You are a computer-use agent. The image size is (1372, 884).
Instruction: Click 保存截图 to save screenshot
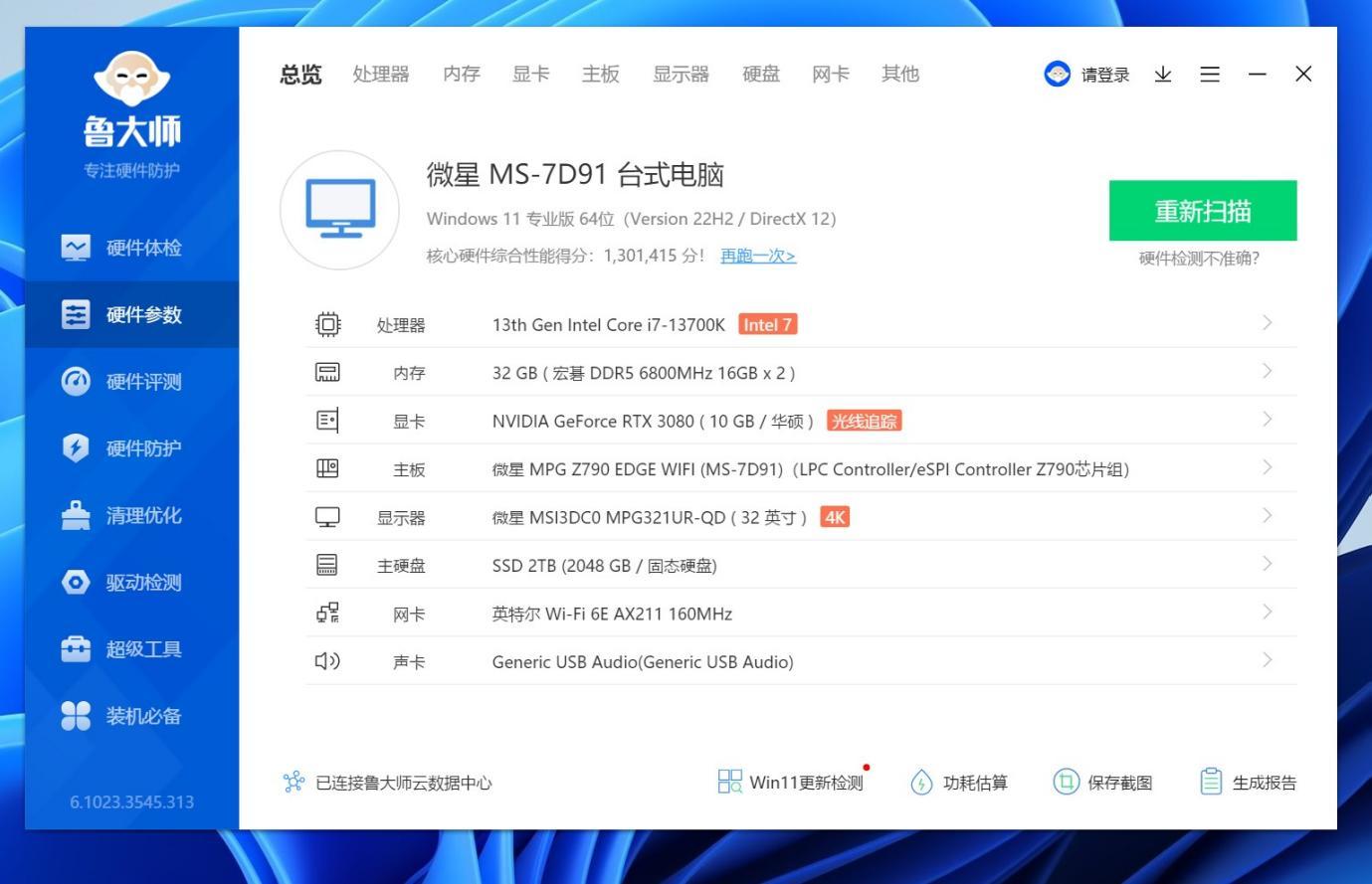[1102, 783]
